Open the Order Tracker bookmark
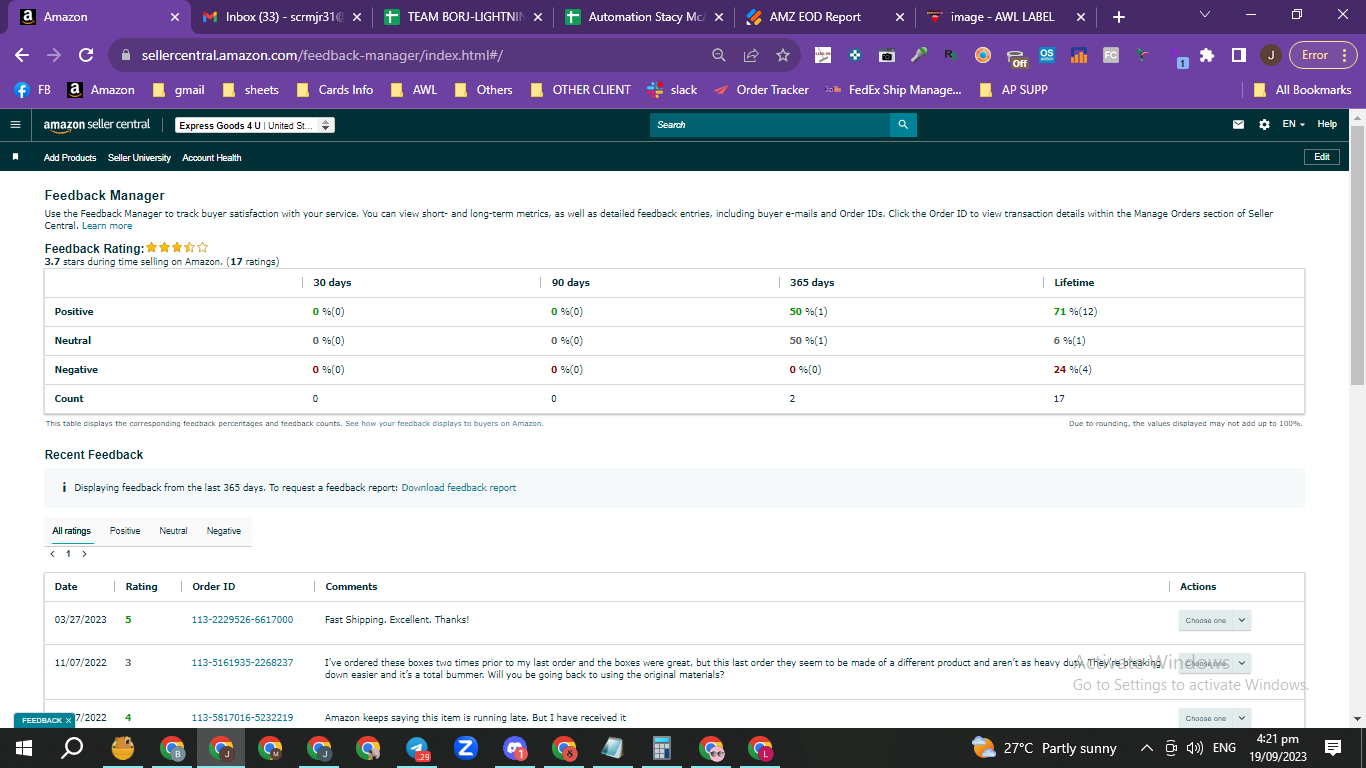Screen dimensions: 1366x768 click(x=761, y=90)
